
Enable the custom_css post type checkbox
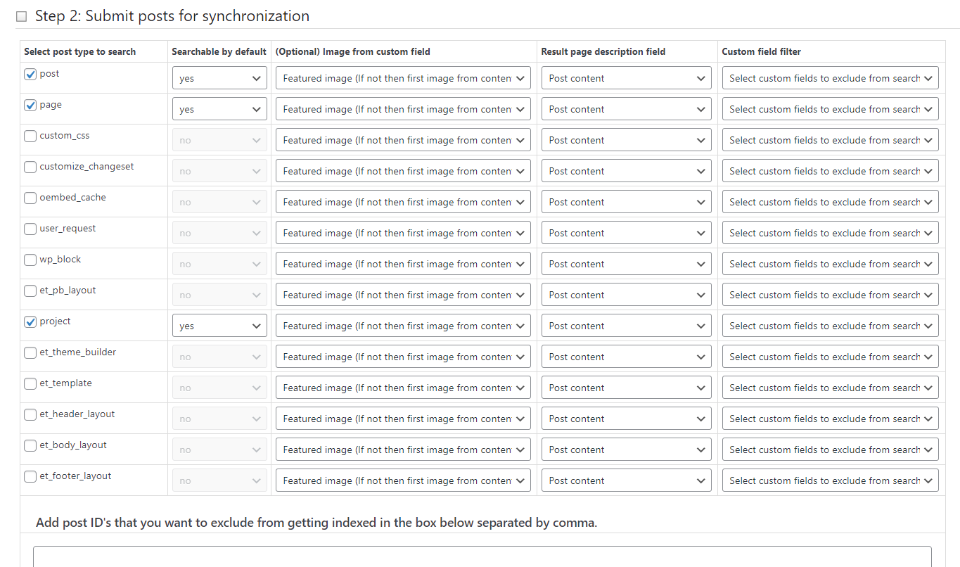[31, 136]
